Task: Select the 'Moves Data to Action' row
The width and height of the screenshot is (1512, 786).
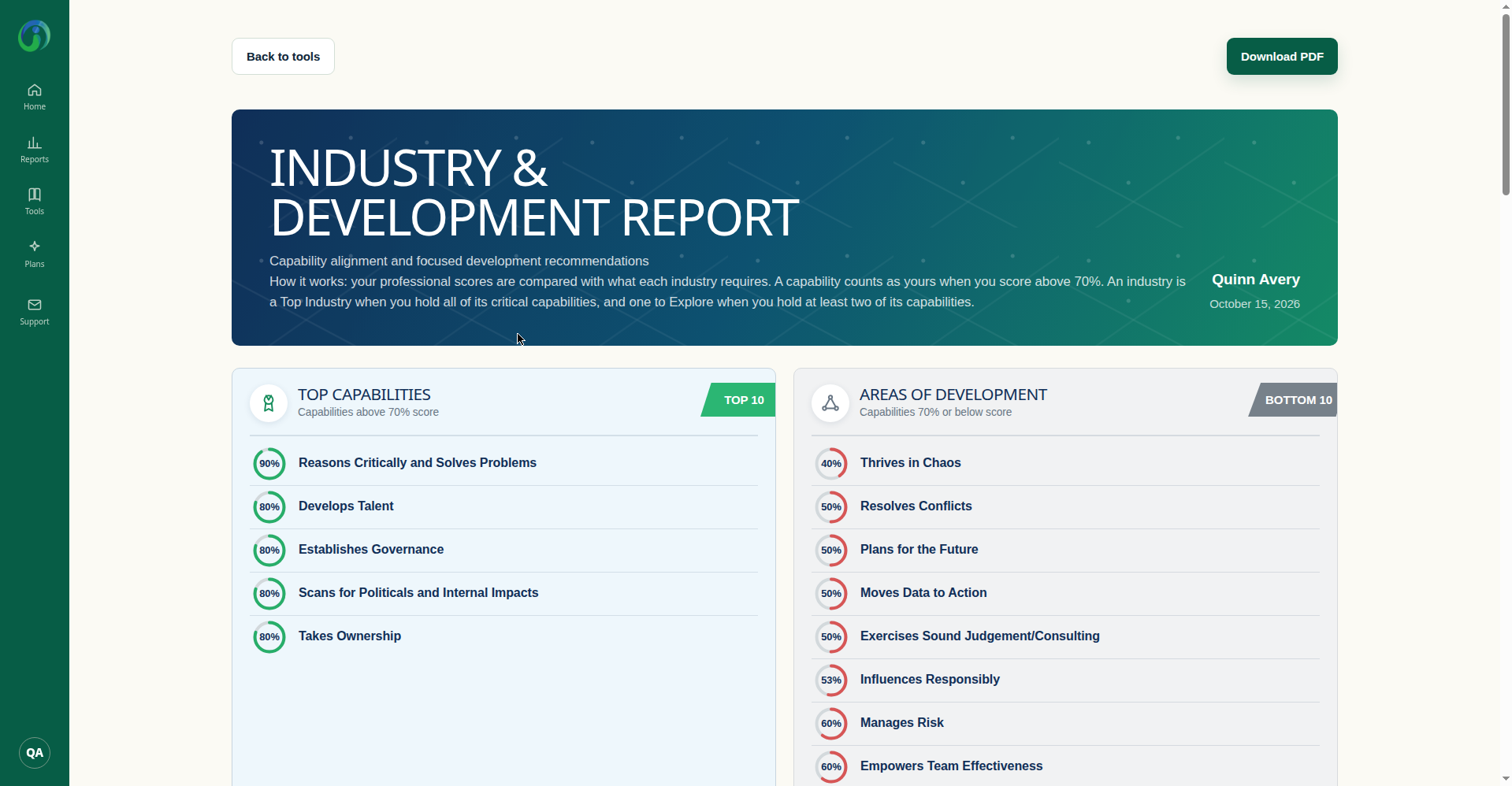Action: click(x=1065, y=594)
